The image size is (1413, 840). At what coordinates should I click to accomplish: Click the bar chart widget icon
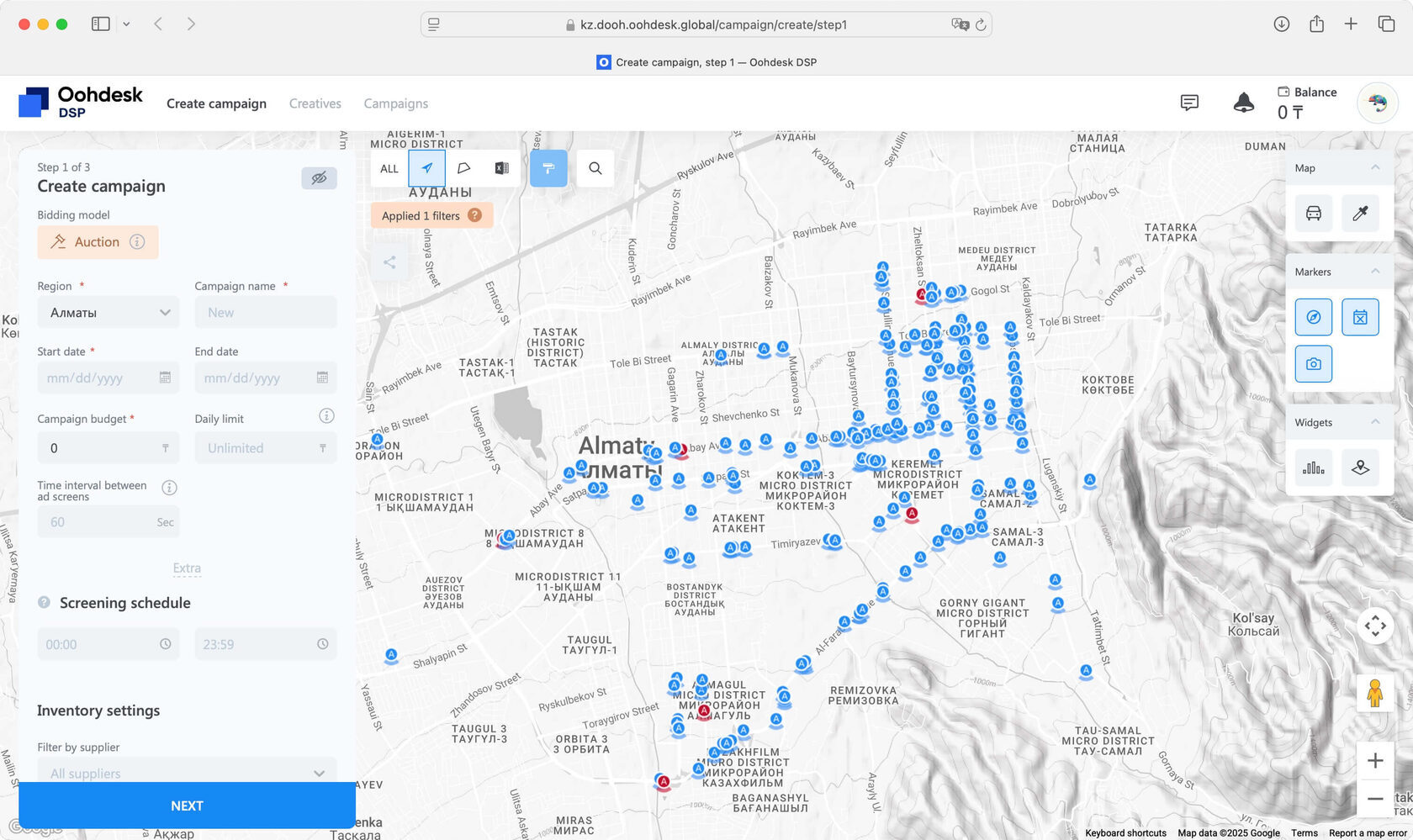1313,468
